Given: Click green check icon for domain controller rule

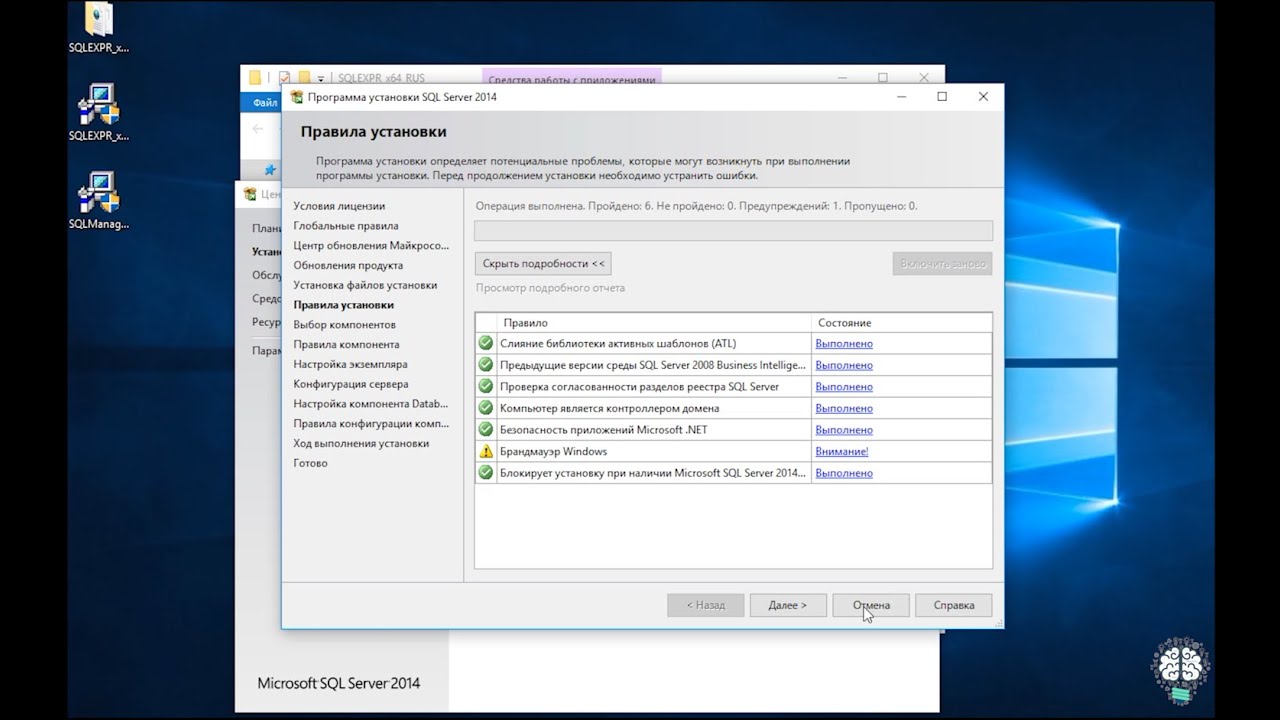Looking at the screenshot, I should pyautogui.click(x=486, y=408).
